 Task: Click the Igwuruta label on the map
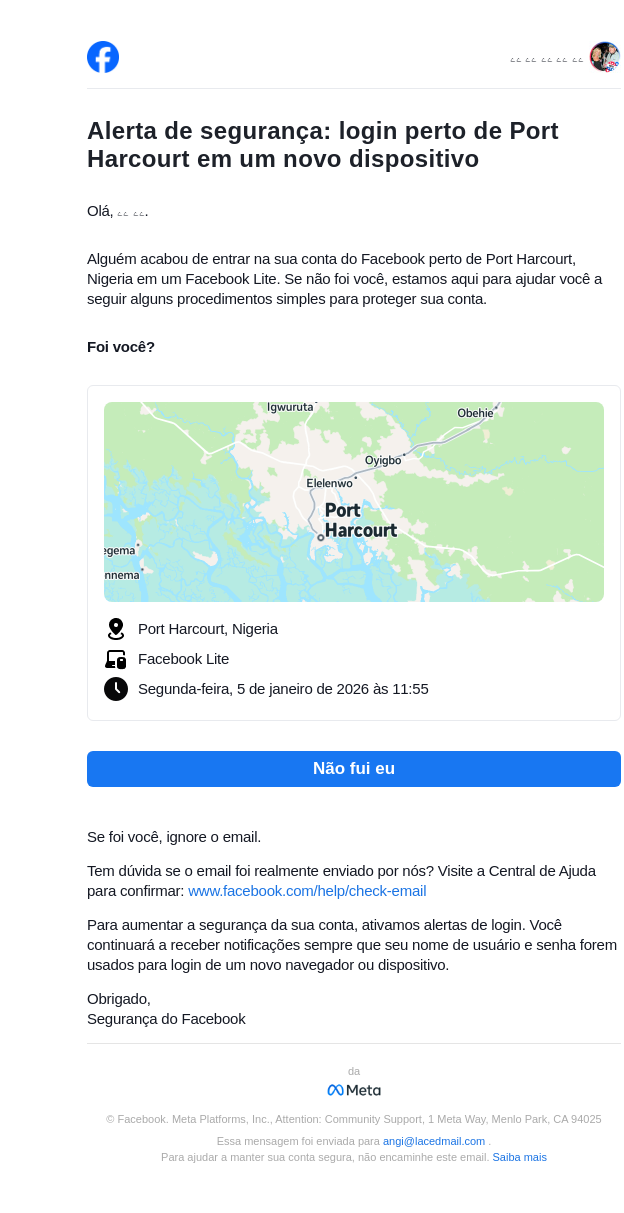click(x=290, y=407)
